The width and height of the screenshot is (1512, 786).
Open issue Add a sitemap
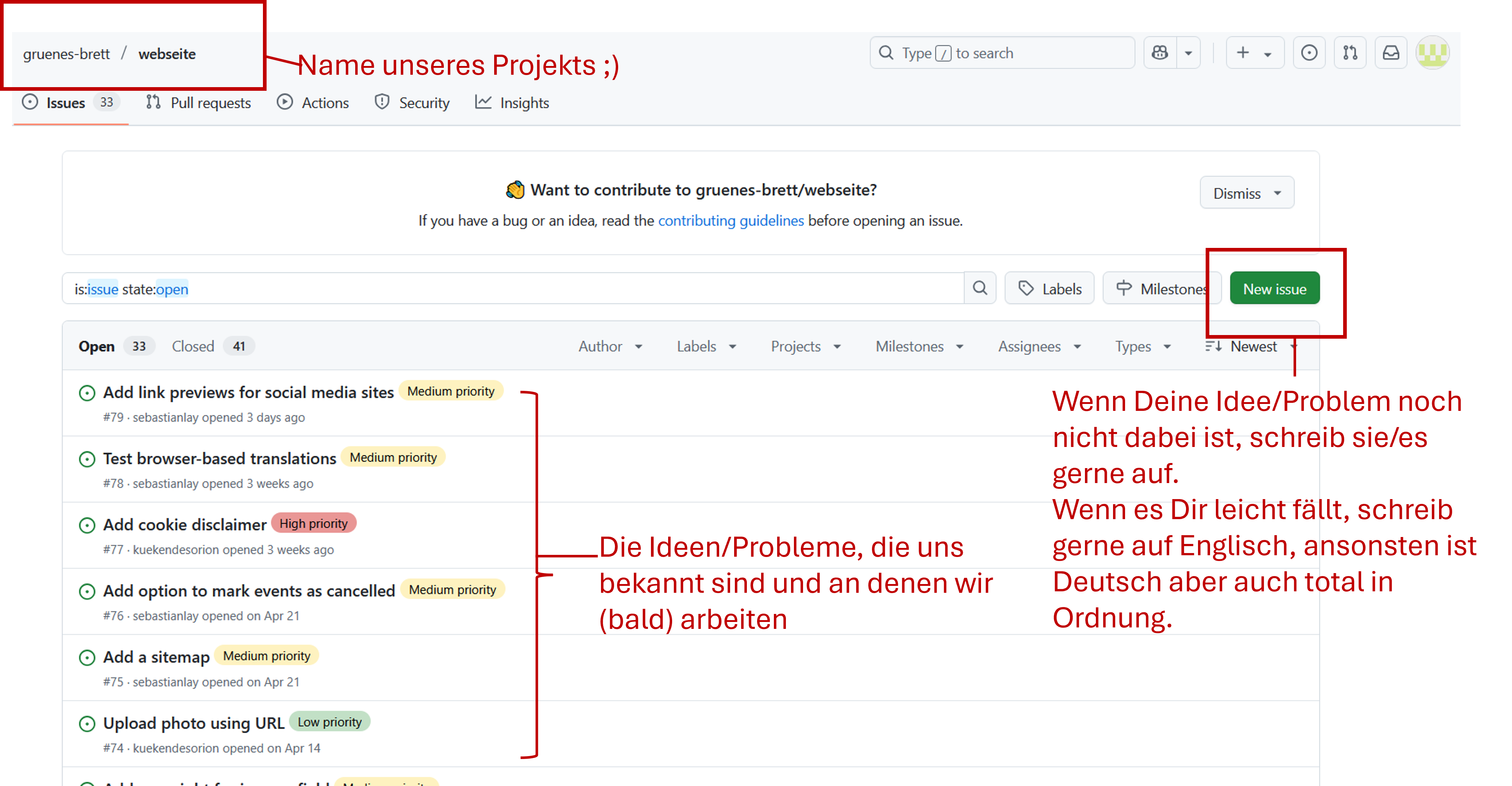[156, 657]
